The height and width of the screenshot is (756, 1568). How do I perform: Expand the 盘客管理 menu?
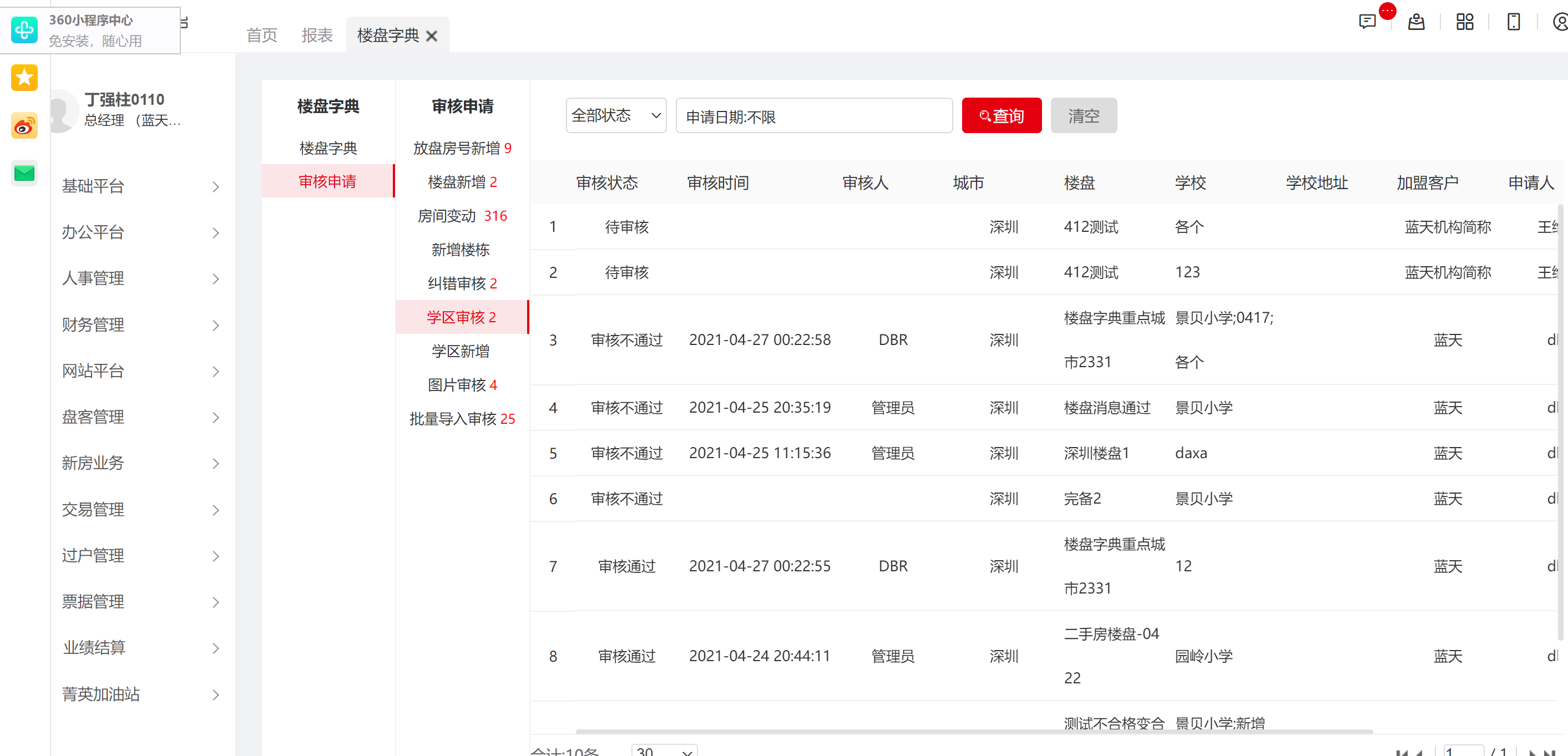pyautogui.click(x=141, y=418)
